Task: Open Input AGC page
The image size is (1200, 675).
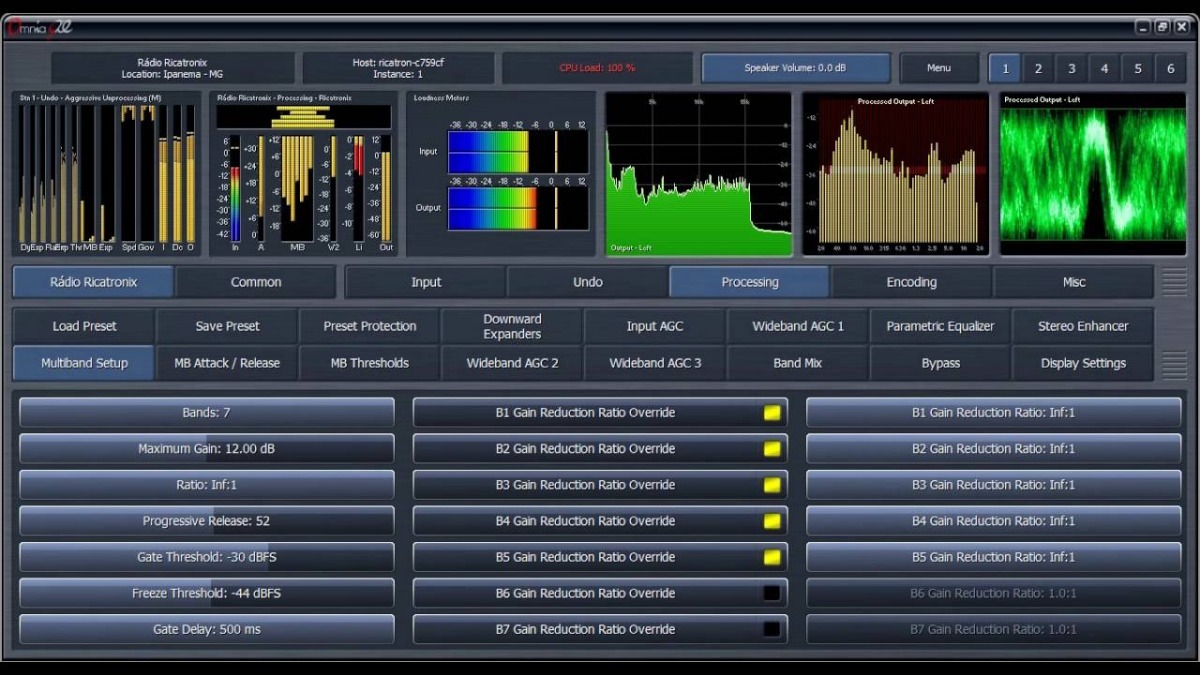Action: [655, 326]
